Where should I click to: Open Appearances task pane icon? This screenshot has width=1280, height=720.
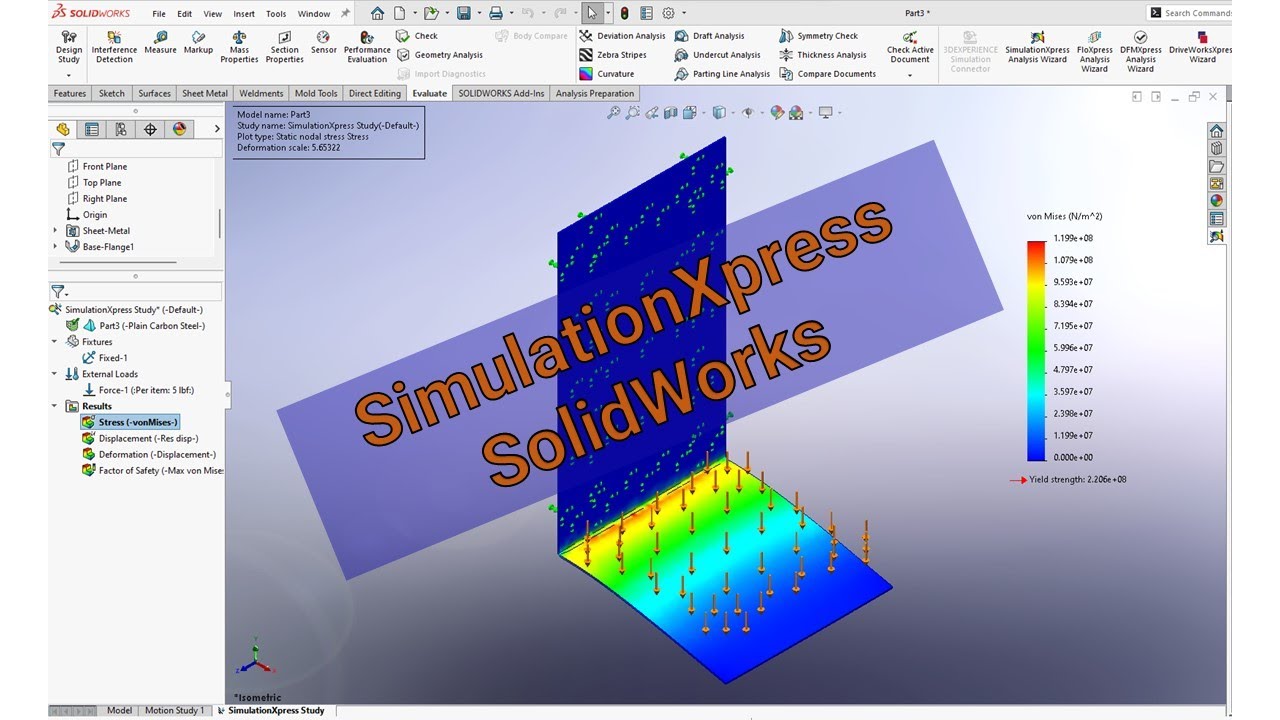click(x=1216, y=201)
